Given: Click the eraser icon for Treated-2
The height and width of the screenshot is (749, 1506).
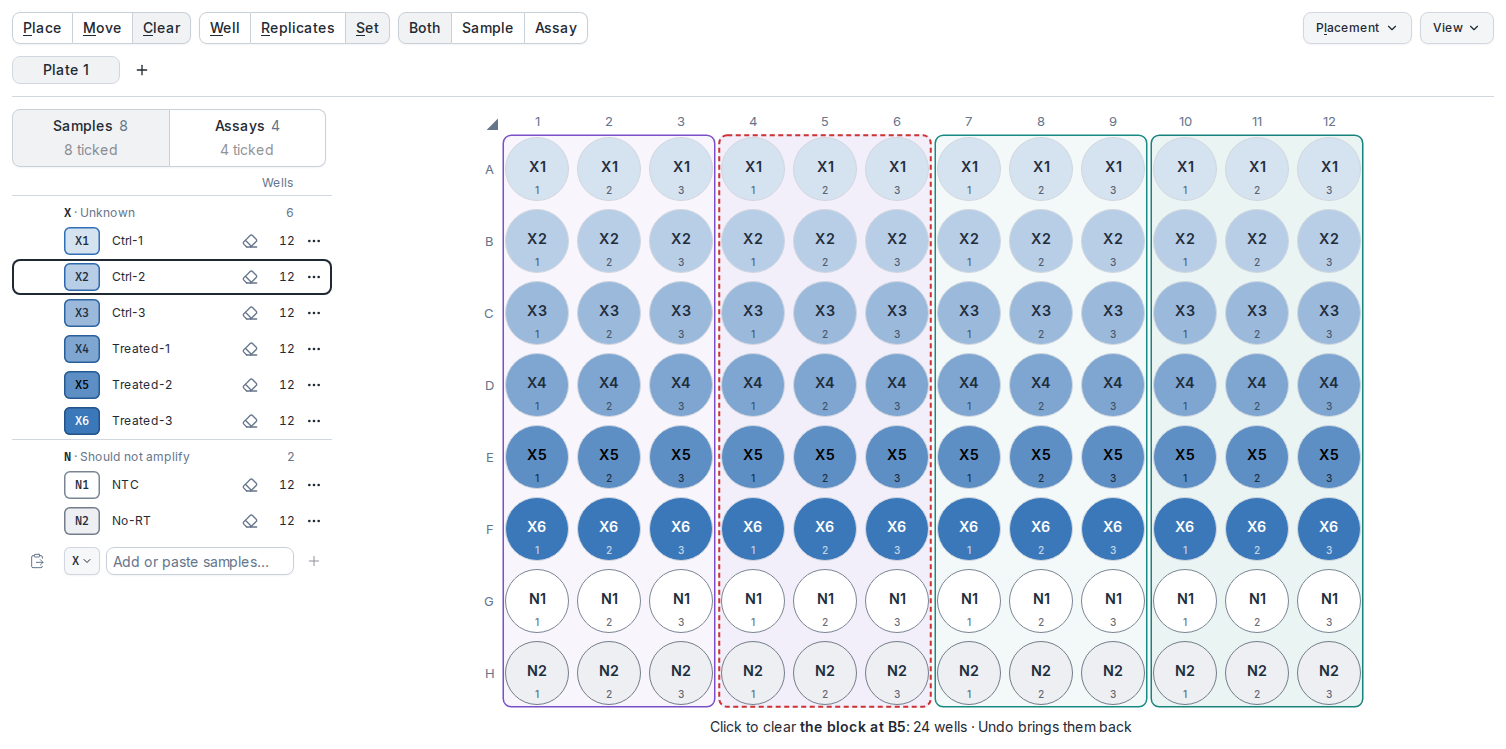Looking at the screenshot, I should pyautogui.click(x=250, y=385).
